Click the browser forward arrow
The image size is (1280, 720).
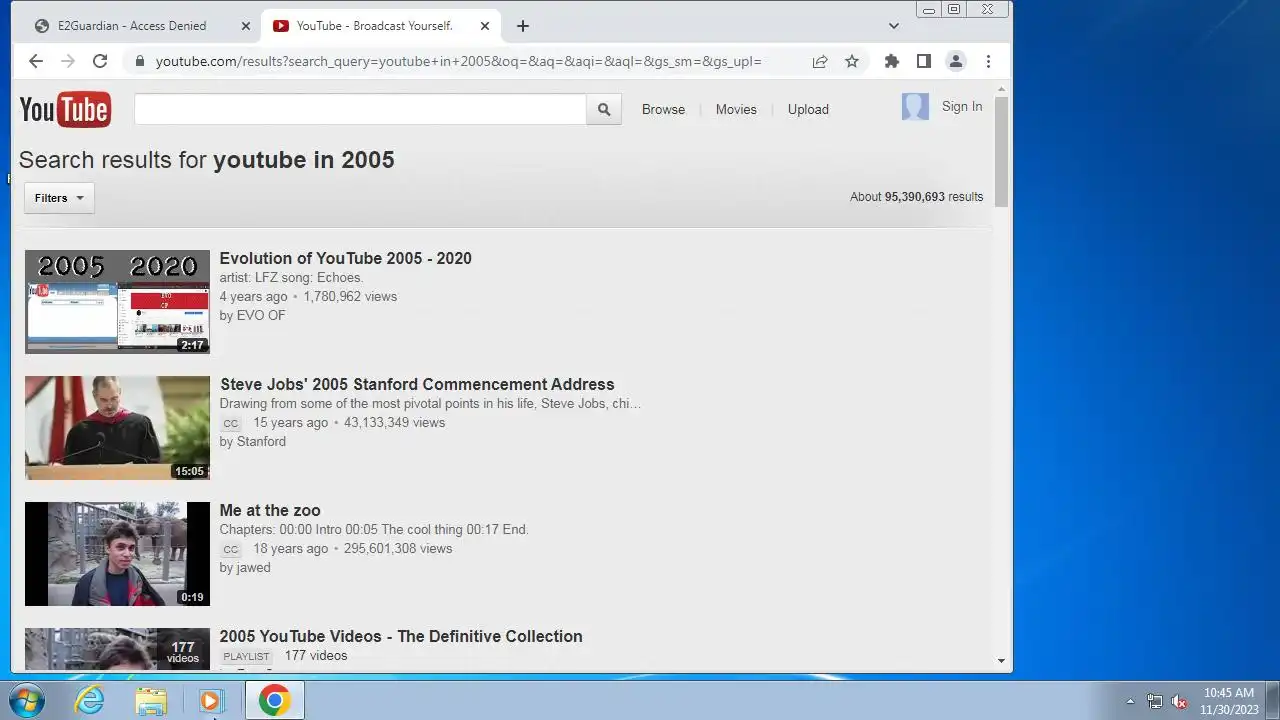[x=68, y=61]
